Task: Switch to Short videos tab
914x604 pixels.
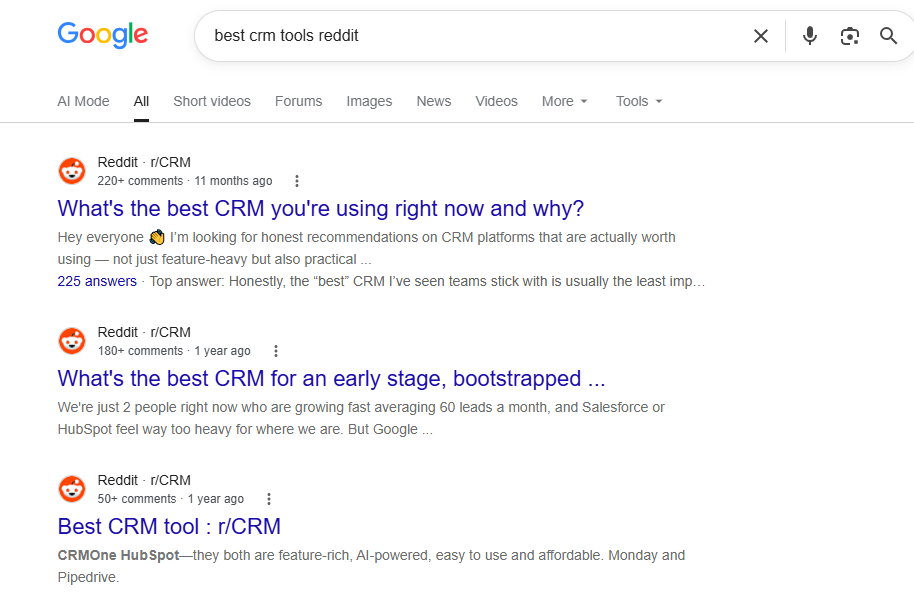Action: point(212,101)
